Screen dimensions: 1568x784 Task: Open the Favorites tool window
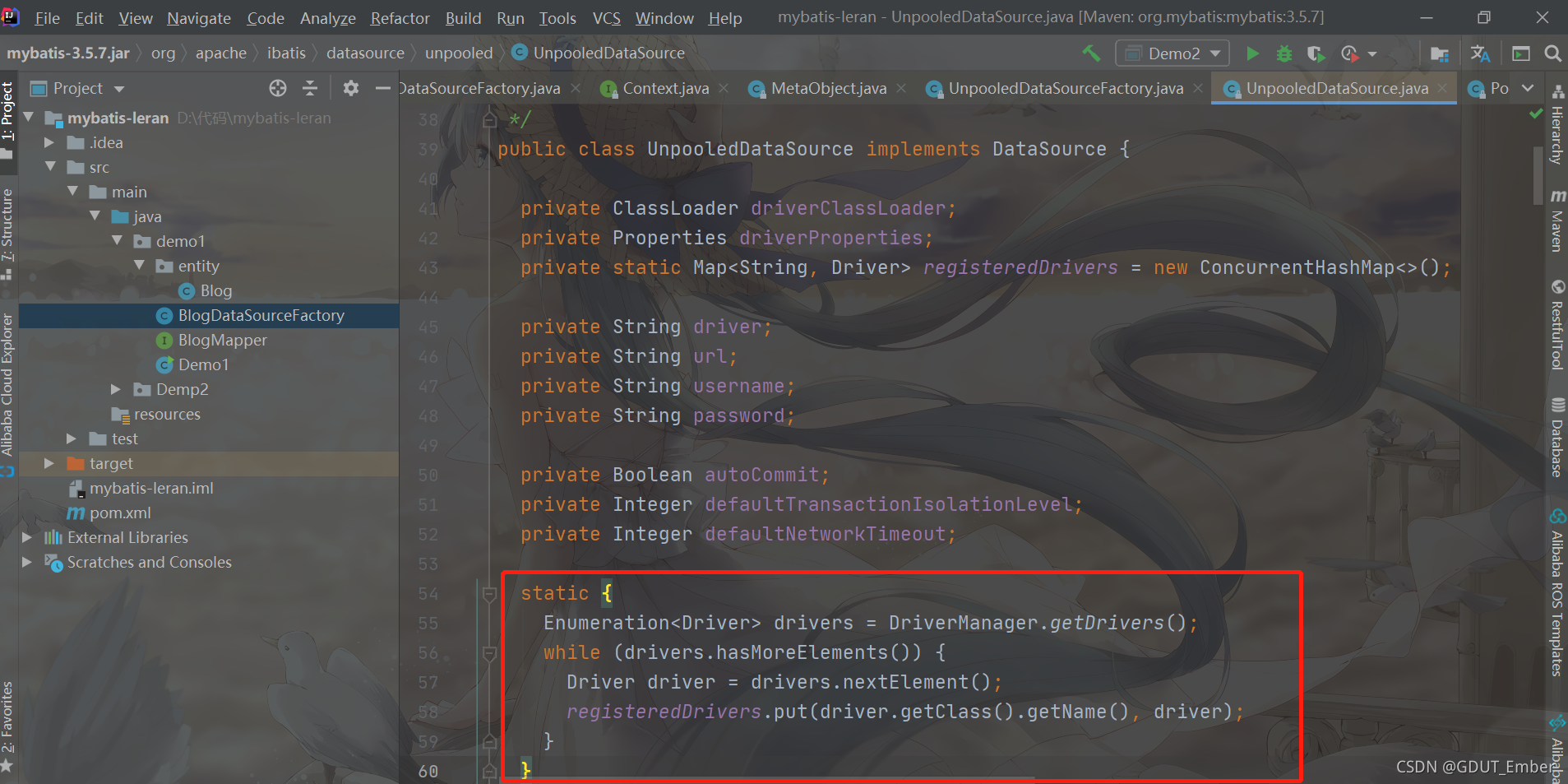tap(7, 726)
